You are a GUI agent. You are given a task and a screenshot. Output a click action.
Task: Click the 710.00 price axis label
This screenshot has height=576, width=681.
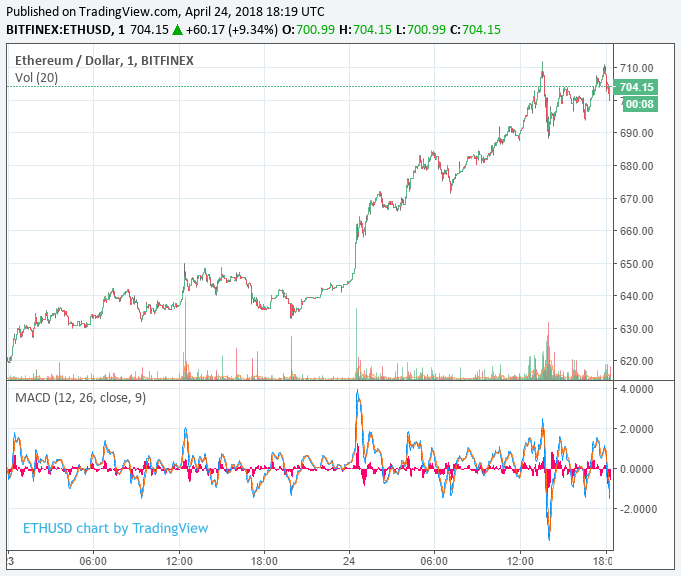[x=636, y=68]
